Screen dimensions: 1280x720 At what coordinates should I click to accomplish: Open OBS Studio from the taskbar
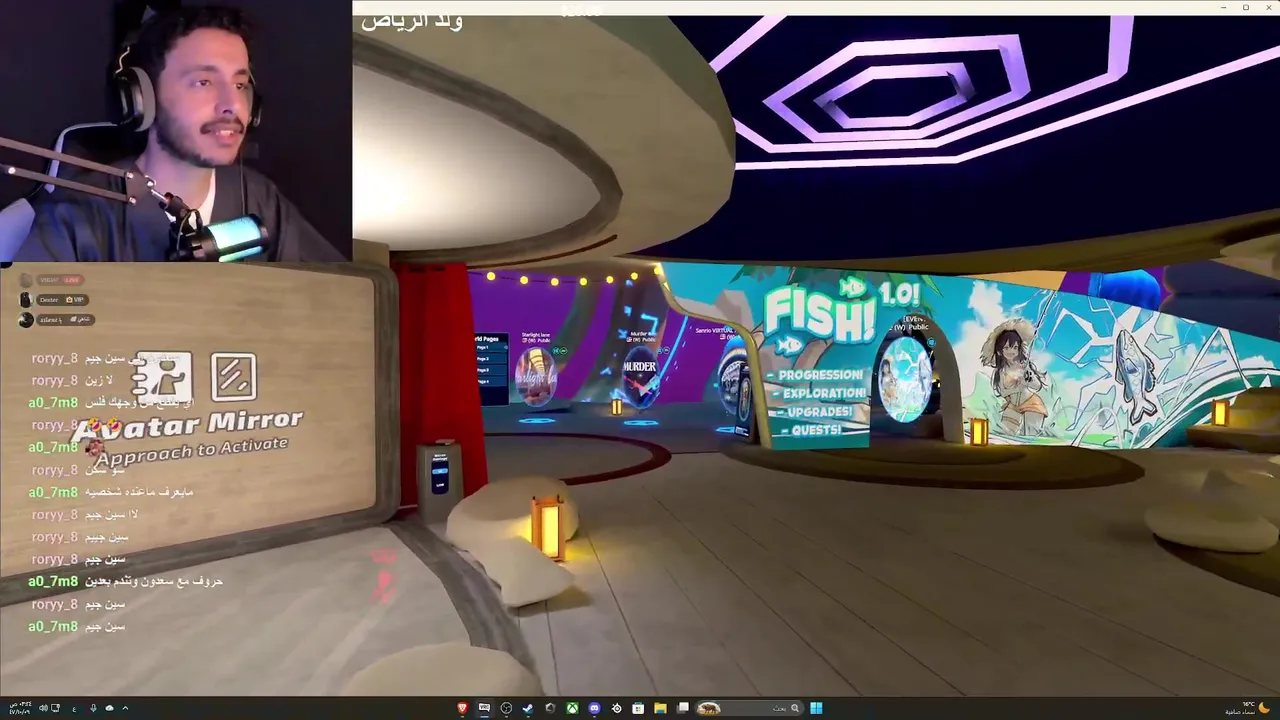(506, 708)
